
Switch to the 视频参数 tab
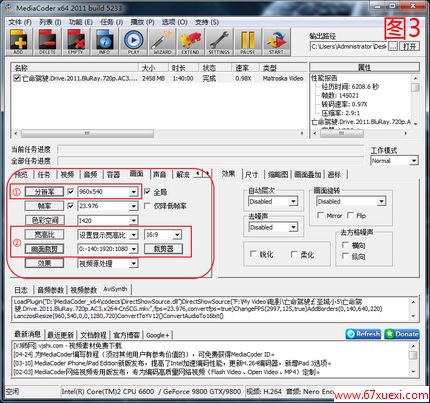coord(84,290)
